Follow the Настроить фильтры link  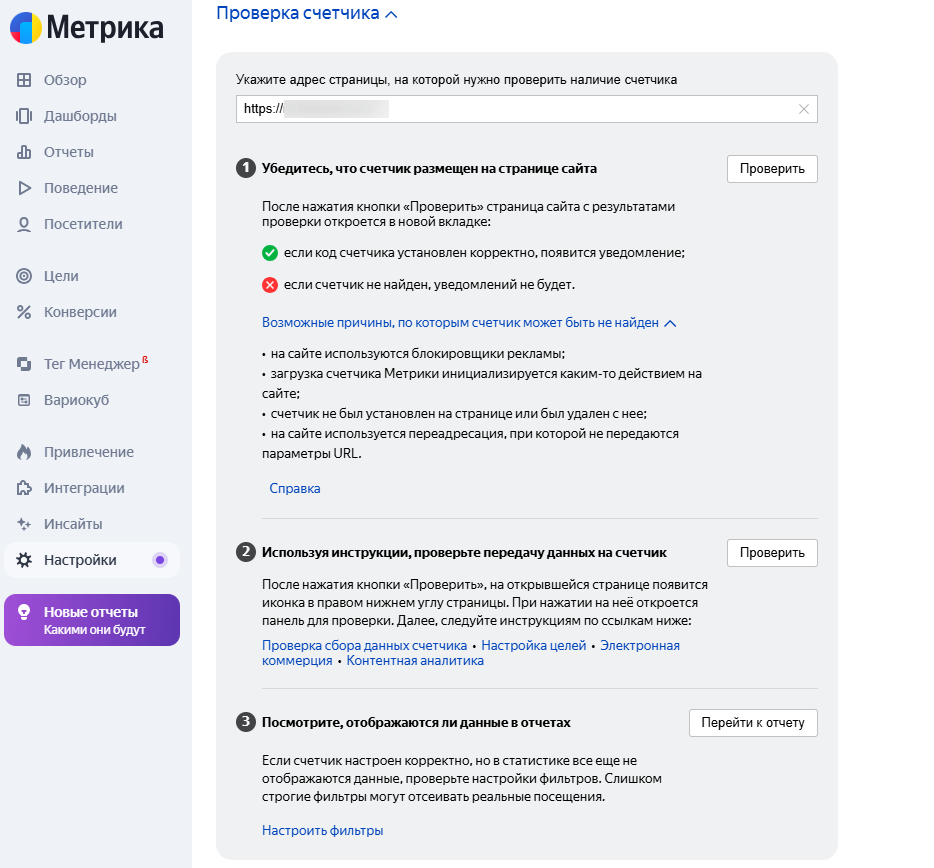pyautogui.click(x=322, y=830)
